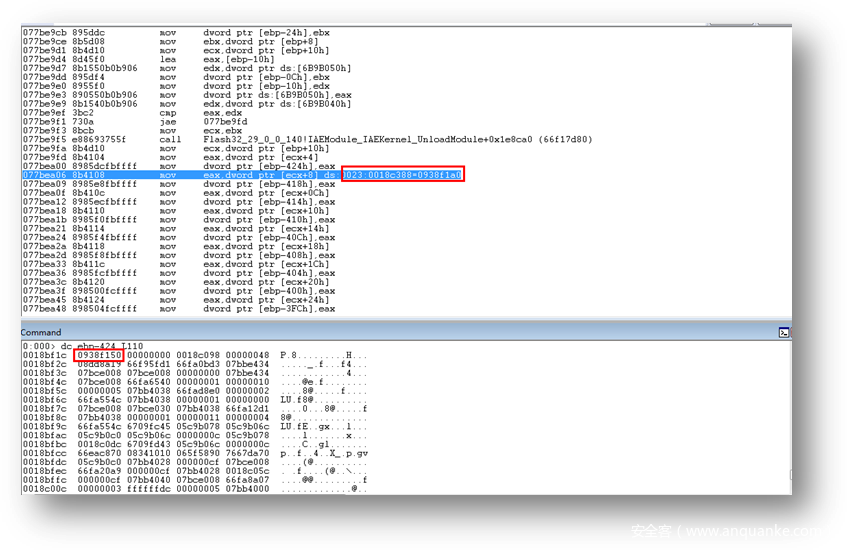Select the call IAEModule_IAEKernel_UnloadModule instruction line

tap(300, 139)
